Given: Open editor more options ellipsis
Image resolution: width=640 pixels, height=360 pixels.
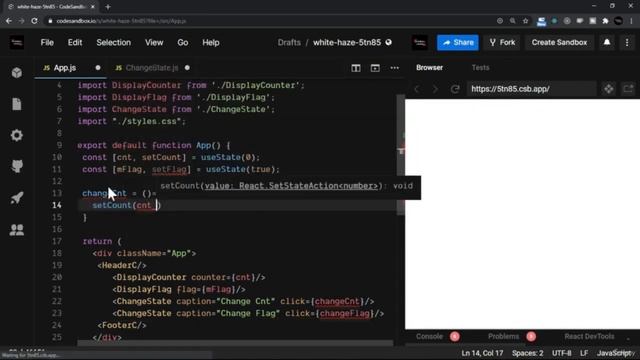Looking at the screenshot, I should point(394,68).
